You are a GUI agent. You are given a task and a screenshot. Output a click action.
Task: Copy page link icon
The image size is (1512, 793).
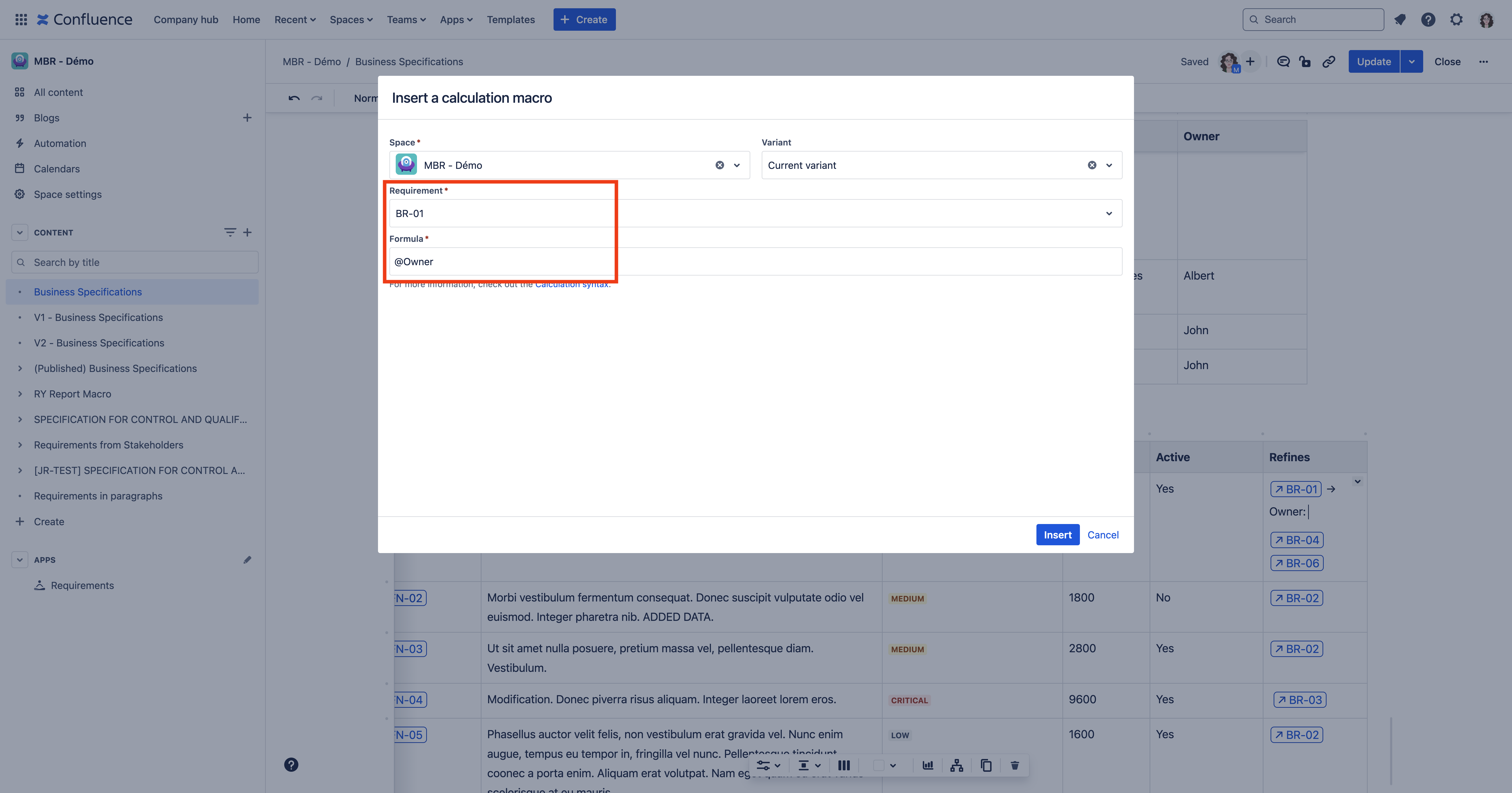pyautogui.click(x=1329, y=62)
